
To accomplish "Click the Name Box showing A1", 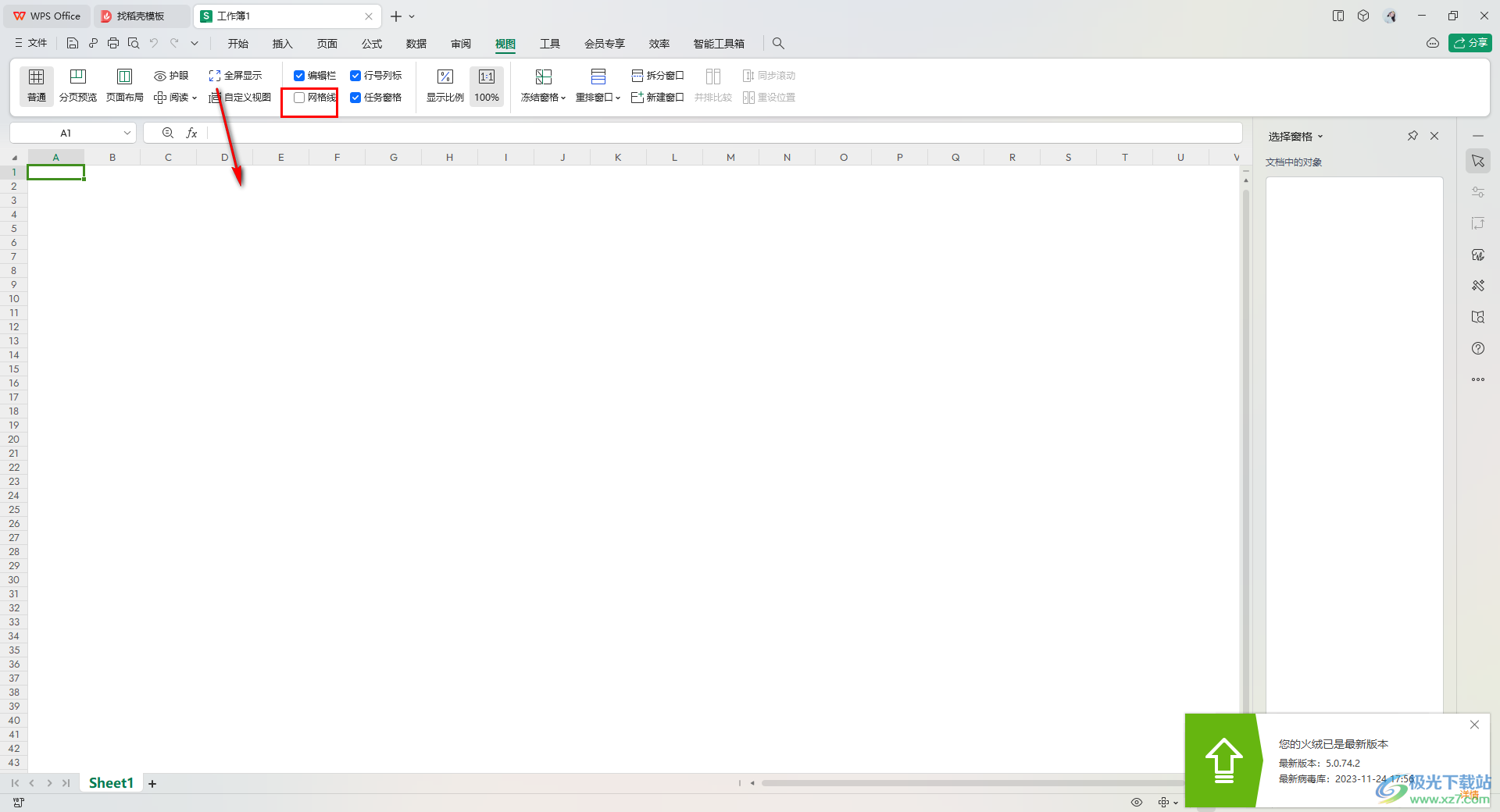I will (66, 133).
